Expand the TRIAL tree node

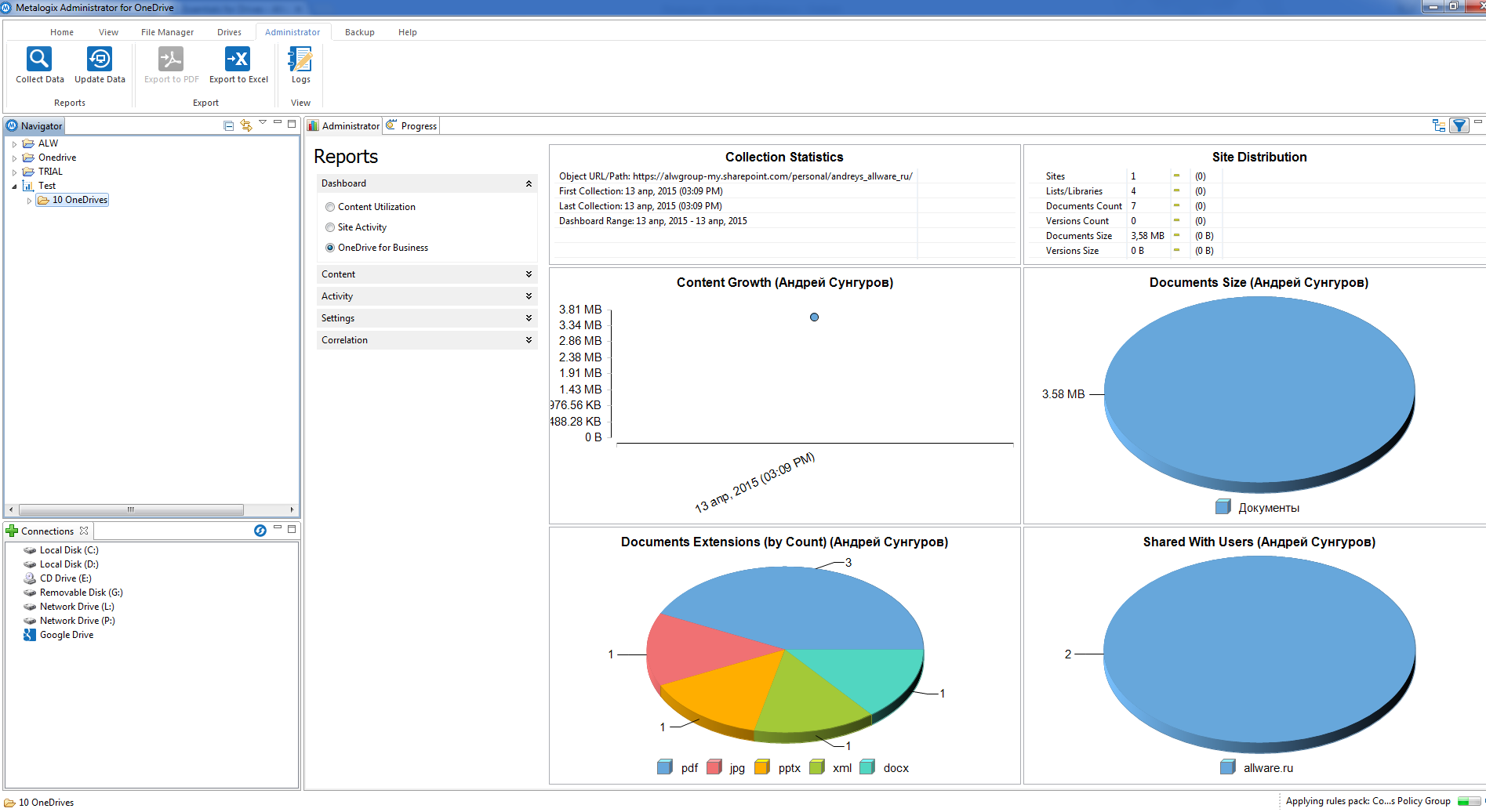[x=14, y=172]
